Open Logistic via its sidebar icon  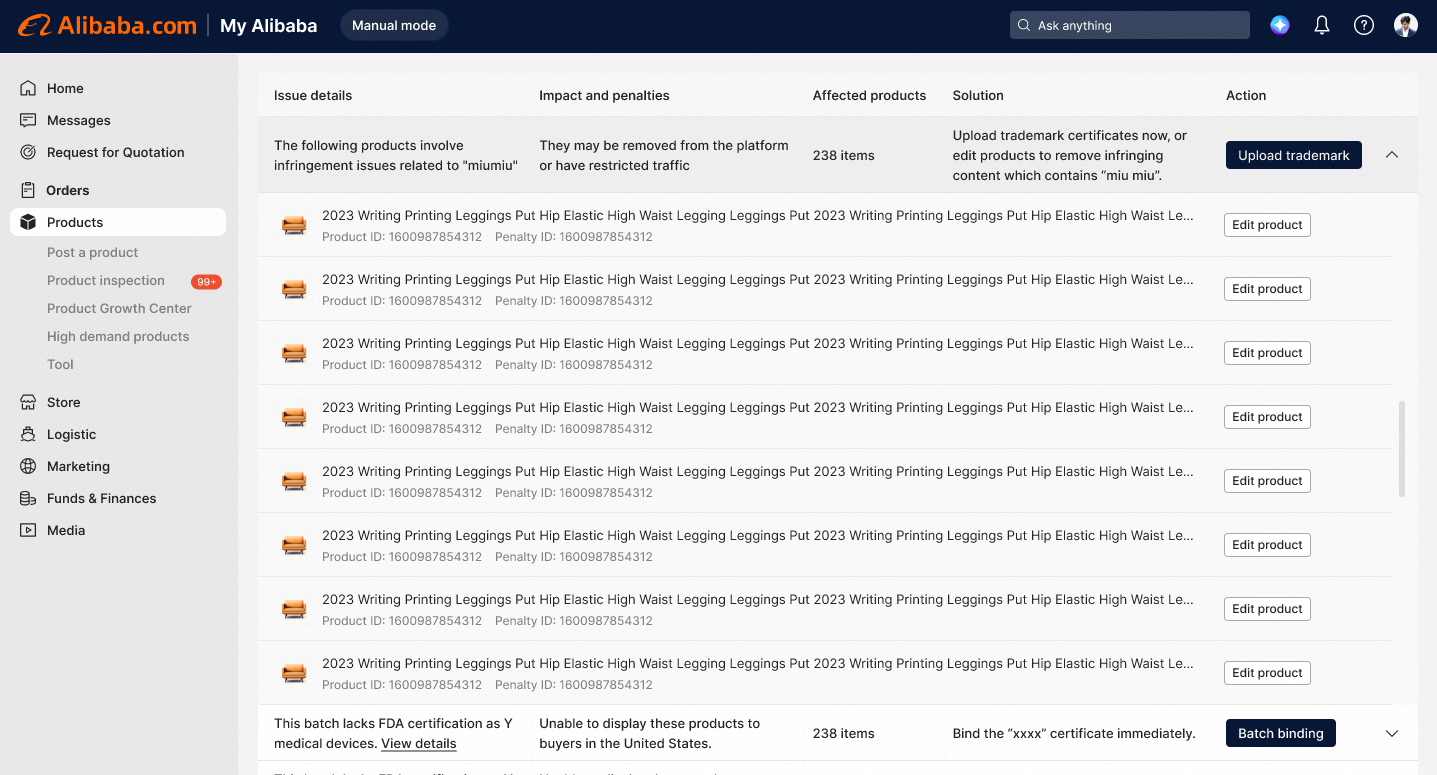pos(28,434)
